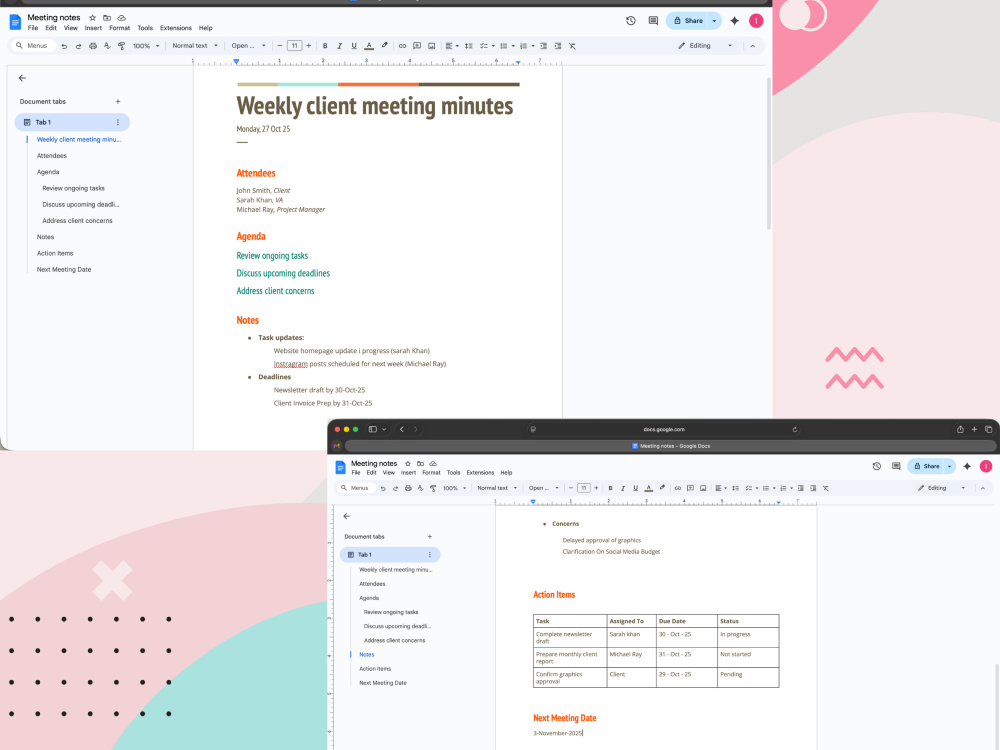
Task: Select Meeting notes - Google Docs Safari tab
Action: coord(670,446)
